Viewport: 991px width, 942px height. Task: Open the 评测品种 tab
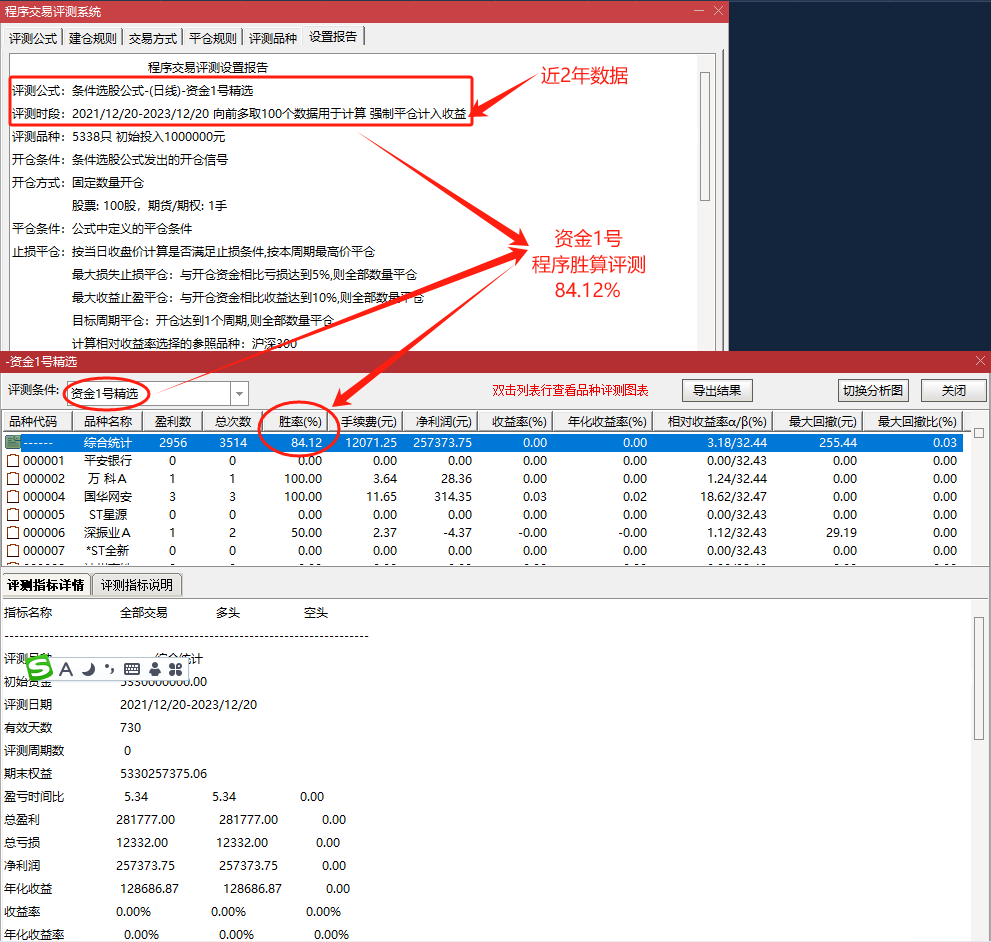(272, 39)
